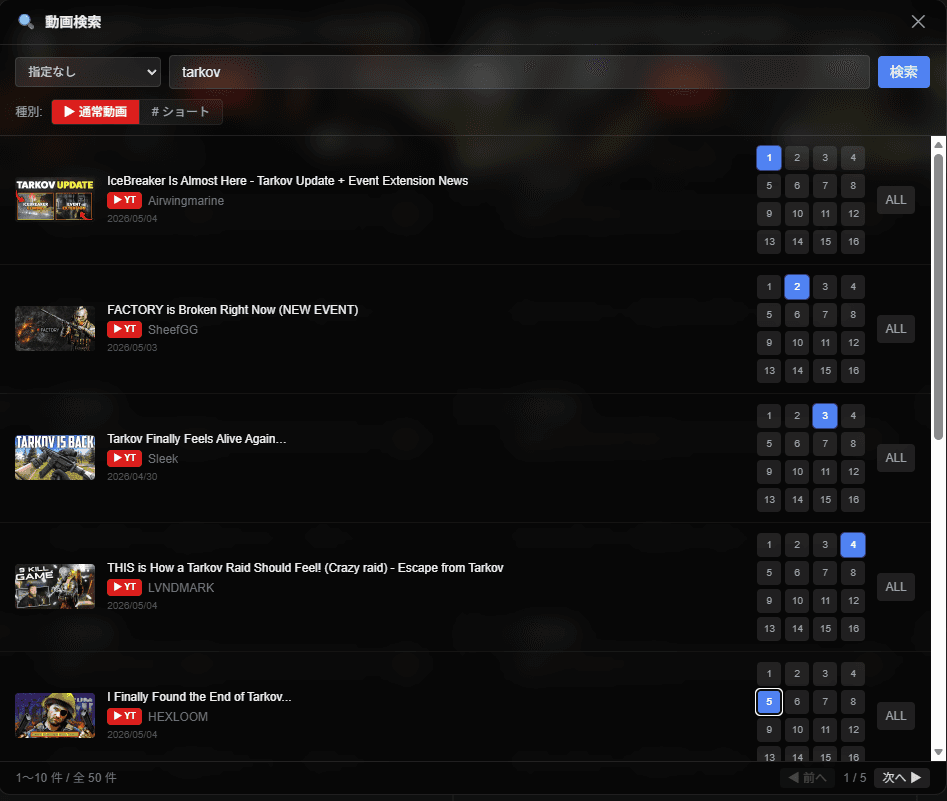The image size is (947, 801).
Task: Switch to the #ショート filter
Action: click(181, 112)
